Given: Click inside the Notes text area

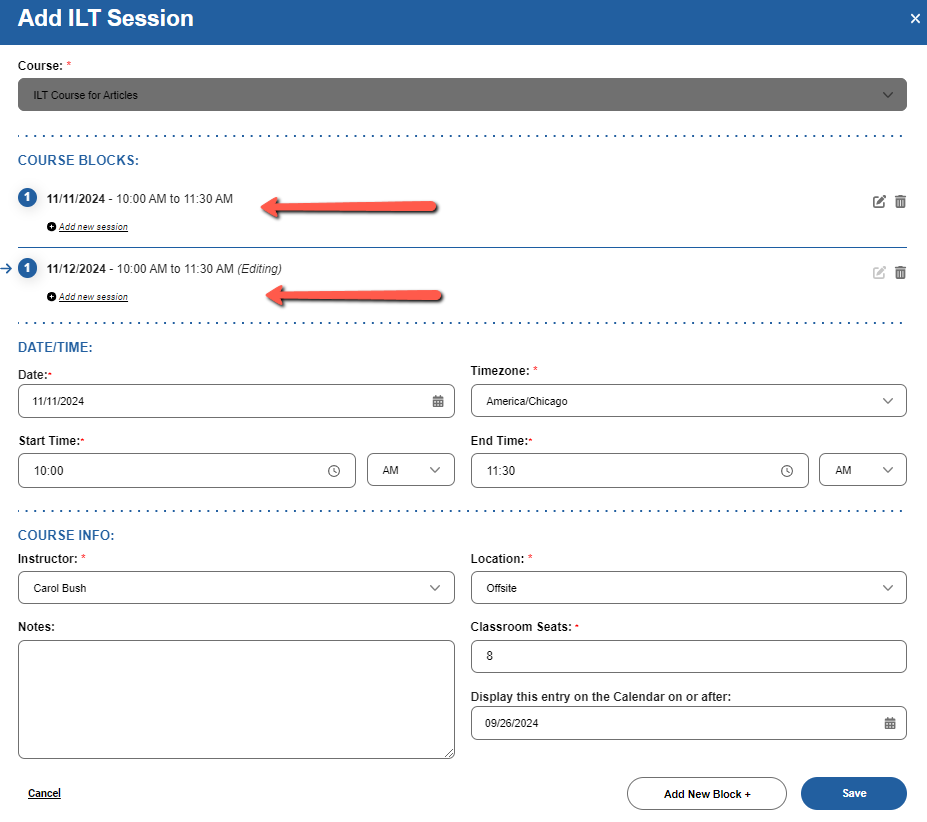Looking at the screenshot, I should 236,698.
